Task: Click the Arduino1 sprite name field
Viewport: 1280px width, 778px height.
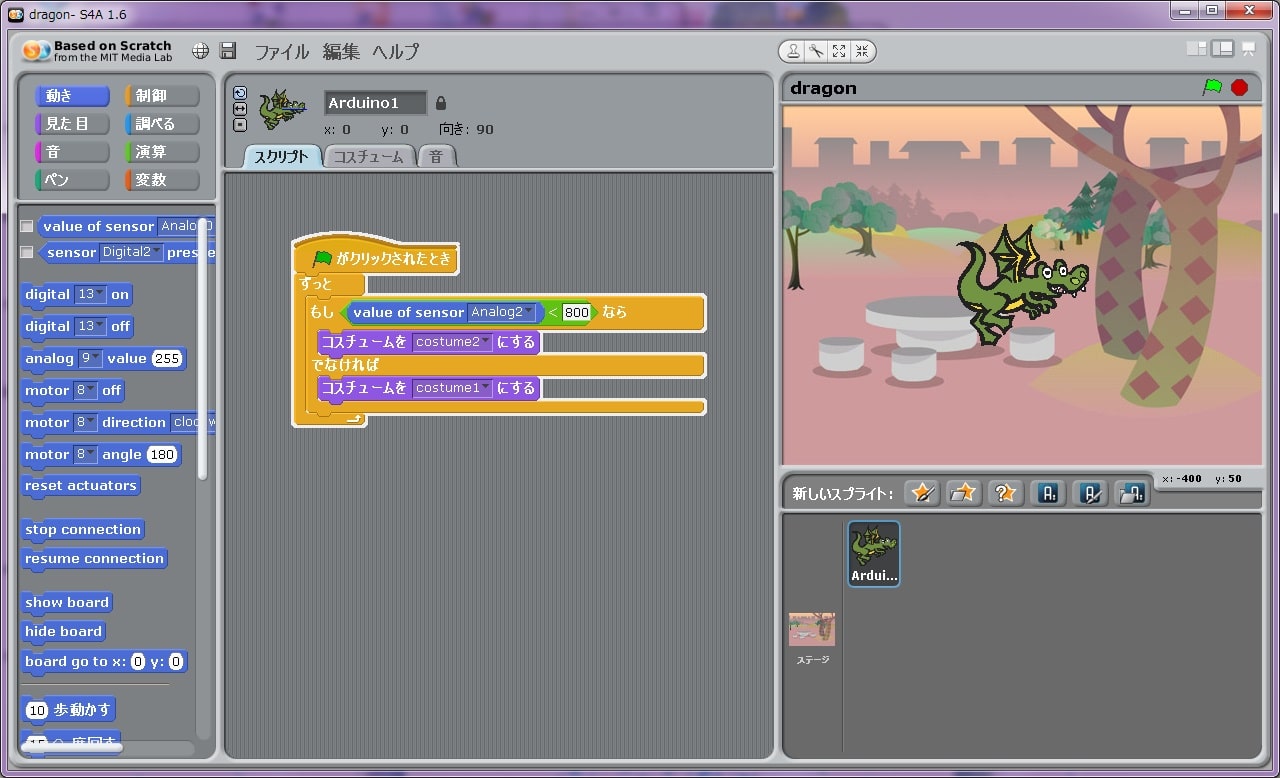Action: click(x=375, y=103)
